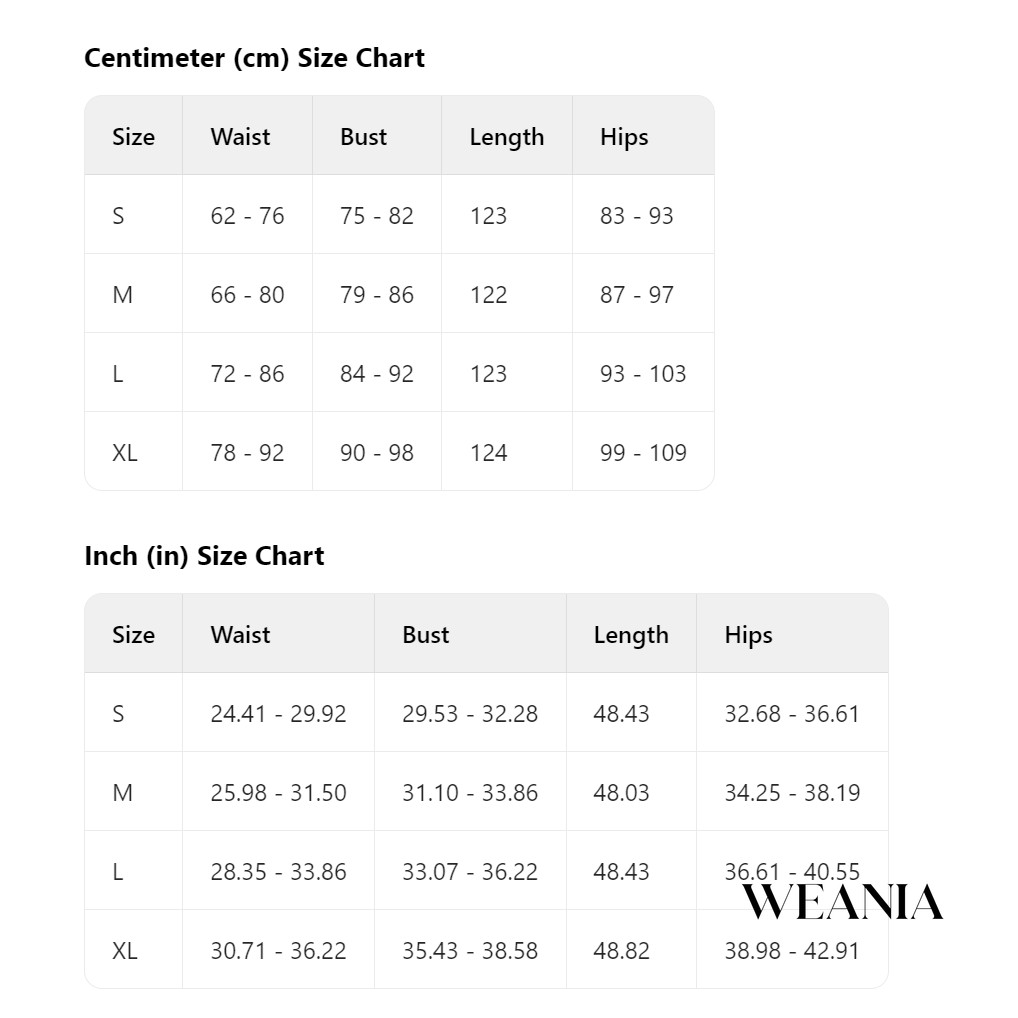This screenshot has width=1018, height=1018.
Task: Click the 124 length cell for XL
Action: pyautogui.click(x=488, y=452)
